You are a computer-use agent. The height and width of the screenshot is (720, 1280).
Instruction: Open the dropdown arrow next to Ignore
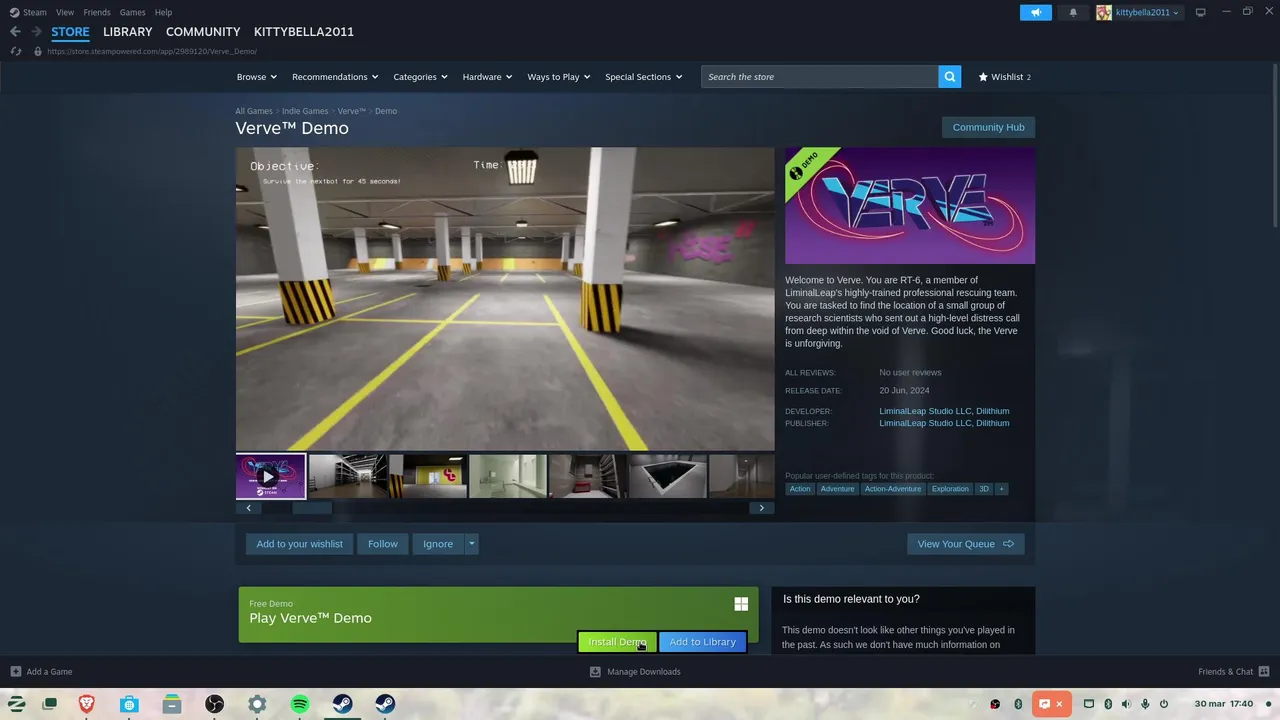coord(472,544)
